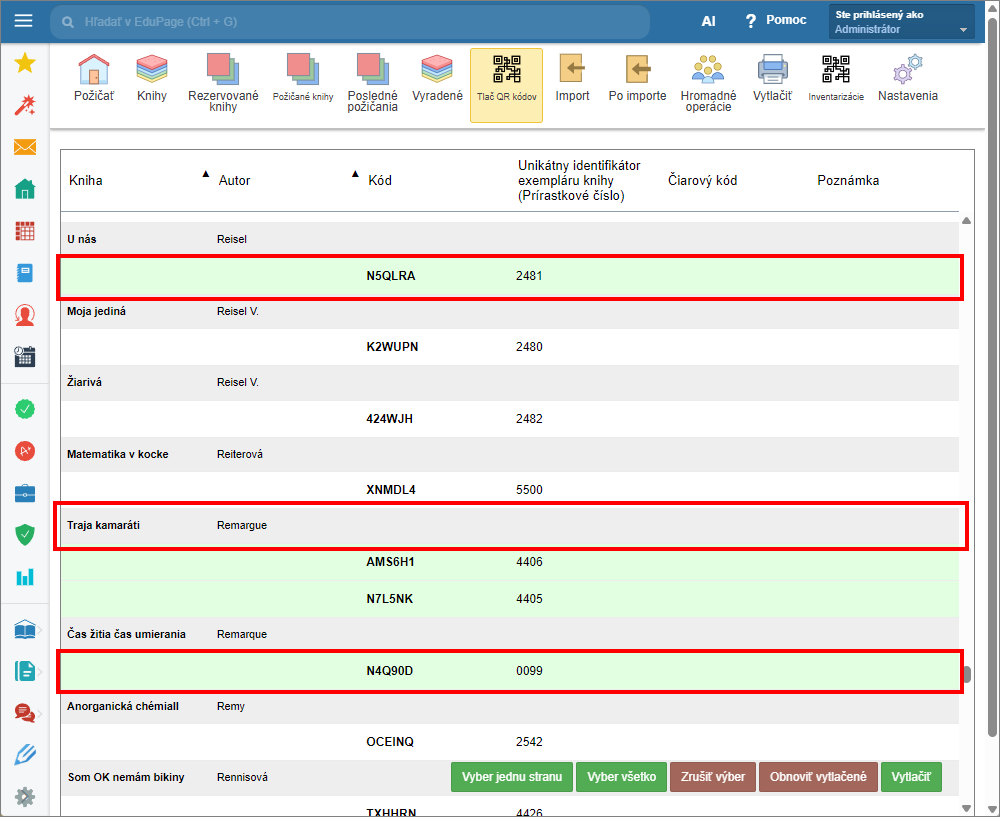Click the Vyber všetko button
This screenshot has height=817, width=1000.
[x=621, y=777]
